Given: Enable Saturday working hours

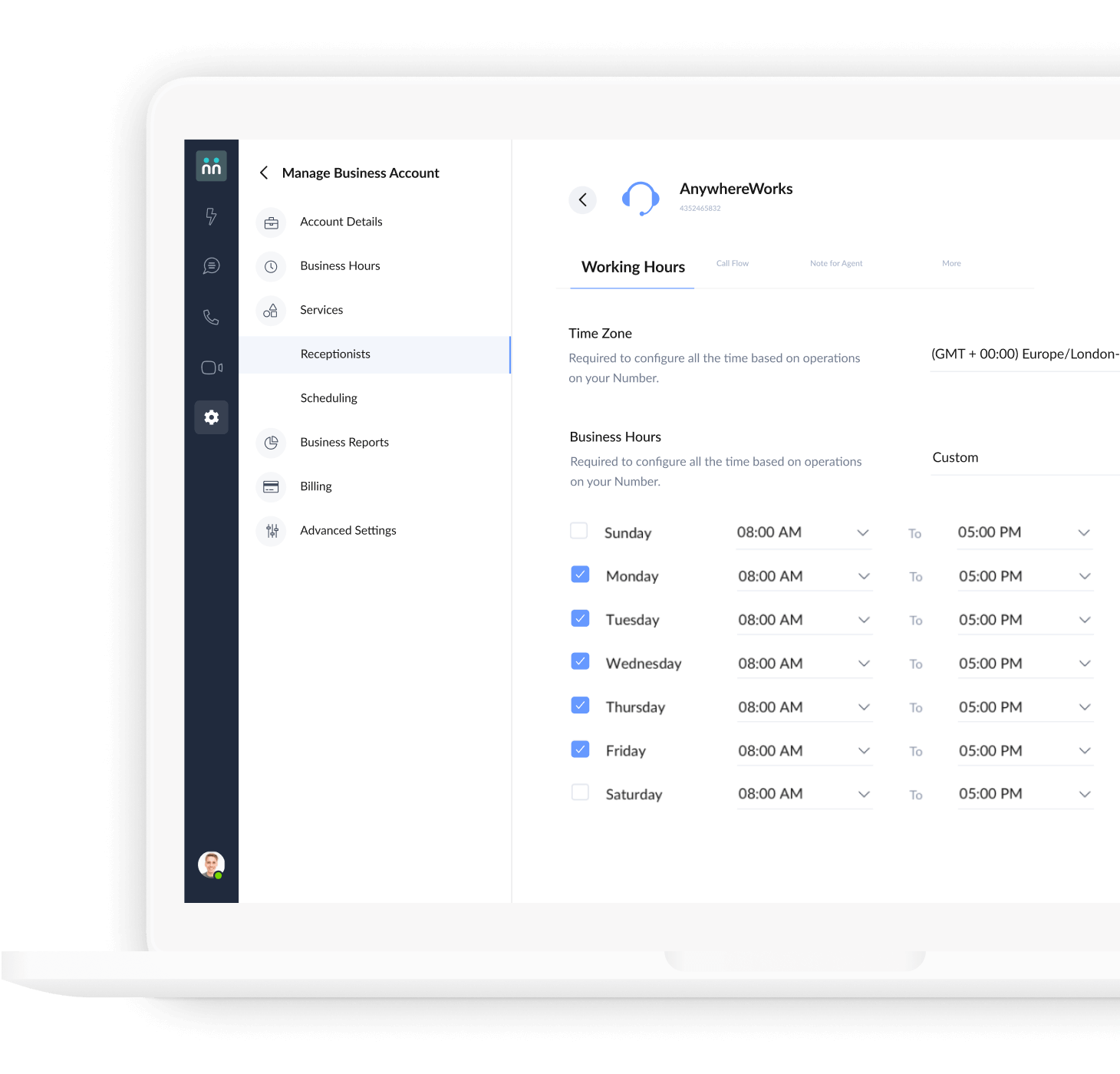Looking at the screenshot, I should pos(580,792).
